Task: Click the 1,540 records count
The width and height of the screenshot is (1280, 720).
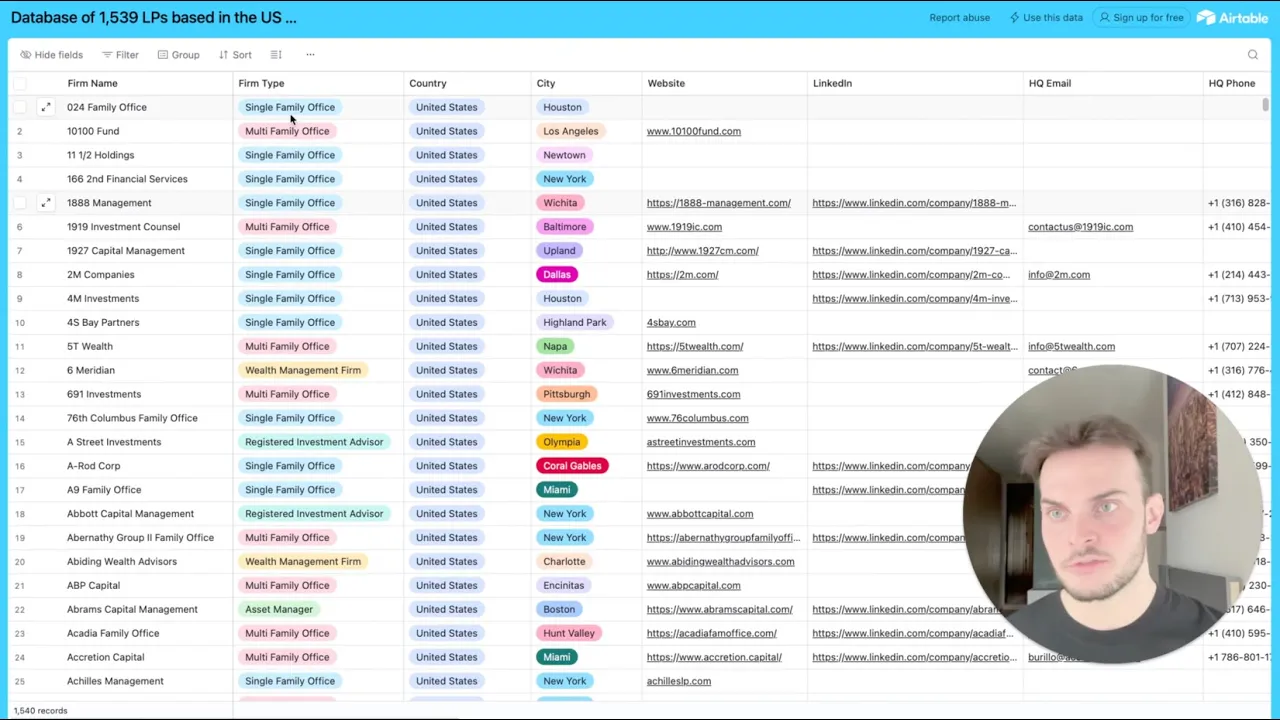Action: (41, 711)
